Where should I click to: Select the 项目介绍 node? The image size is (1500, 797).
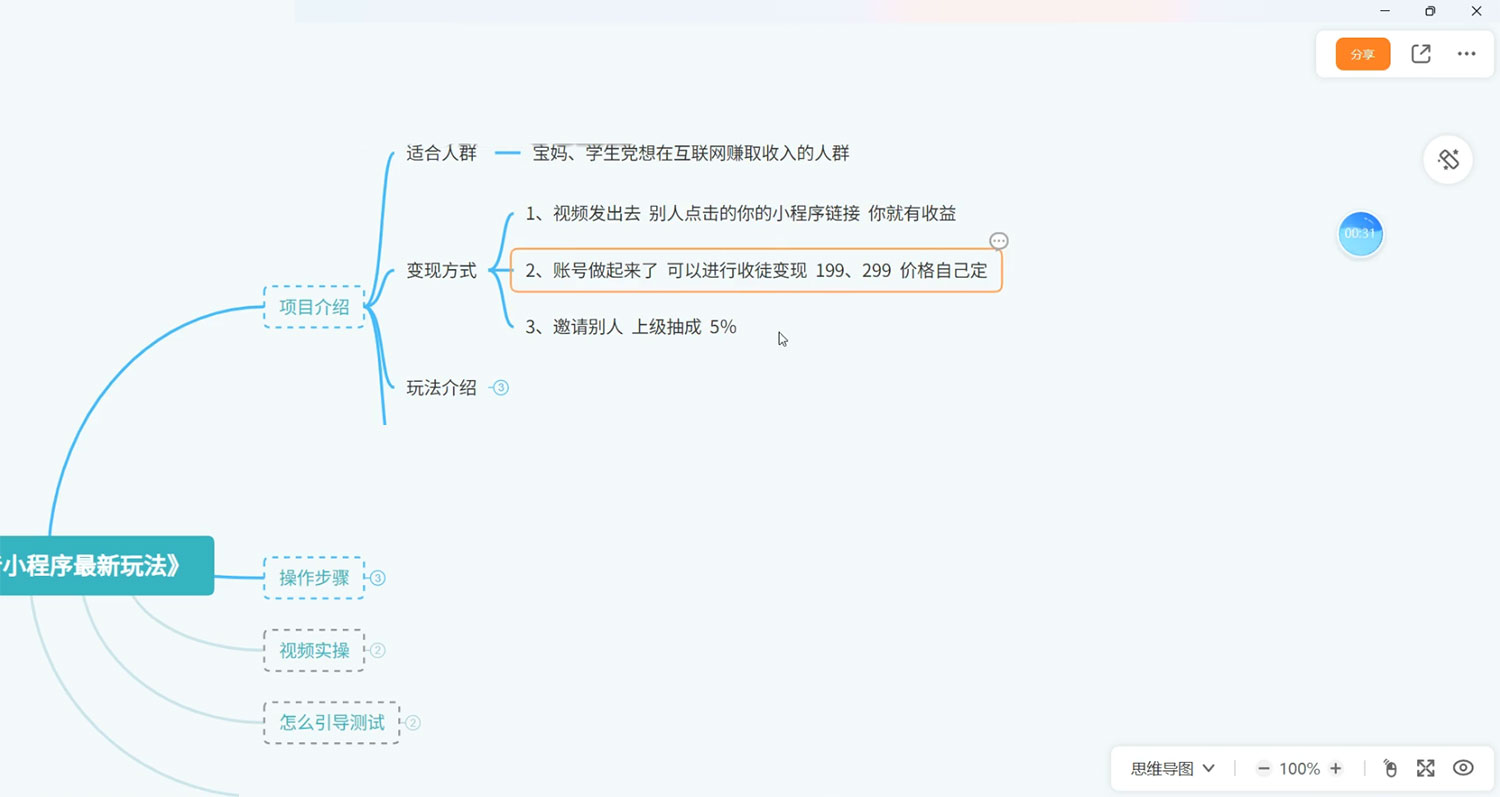pos(313,306)
